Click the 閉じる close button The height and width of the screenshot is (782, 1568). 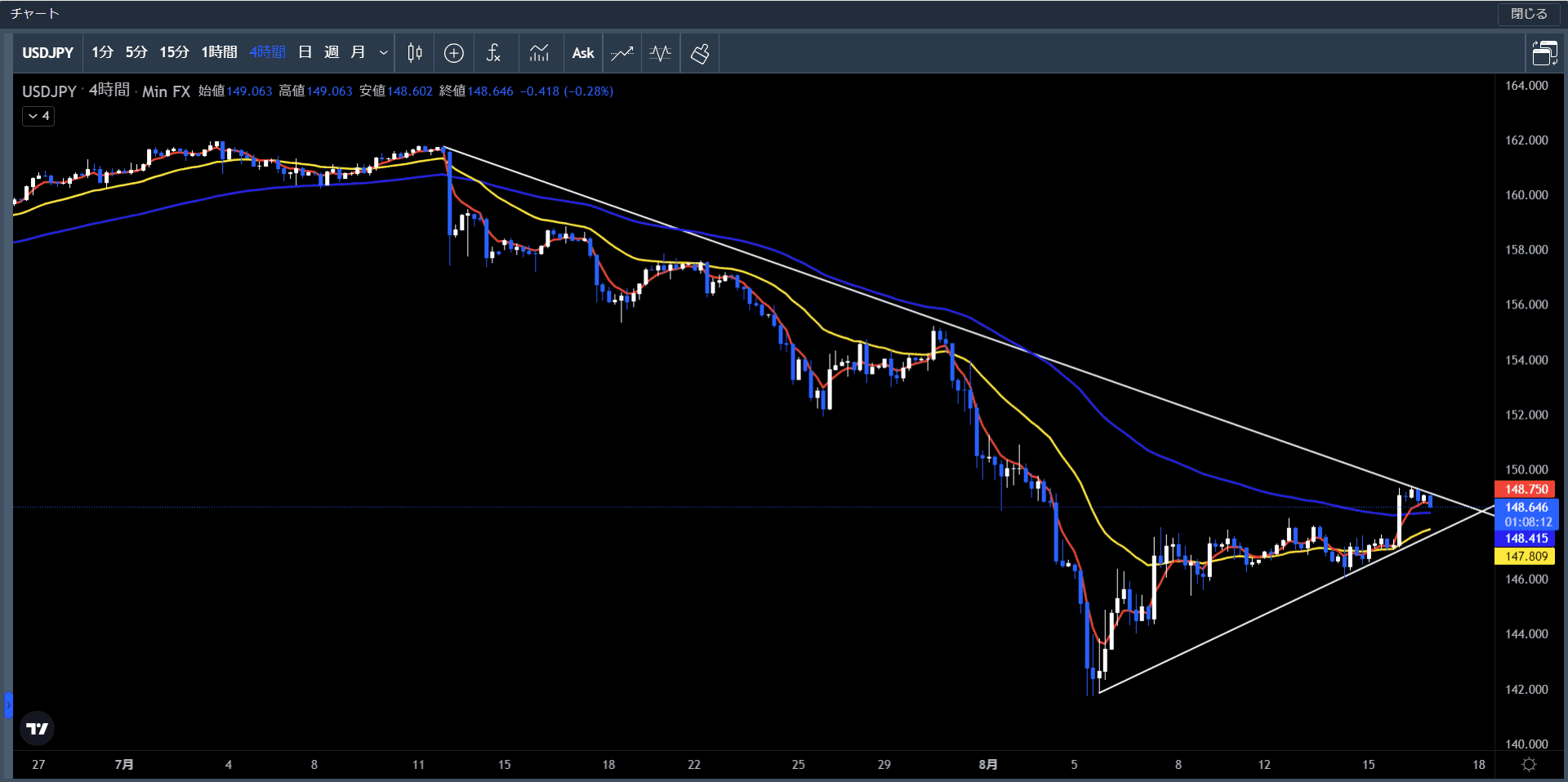pos(1529,14)
